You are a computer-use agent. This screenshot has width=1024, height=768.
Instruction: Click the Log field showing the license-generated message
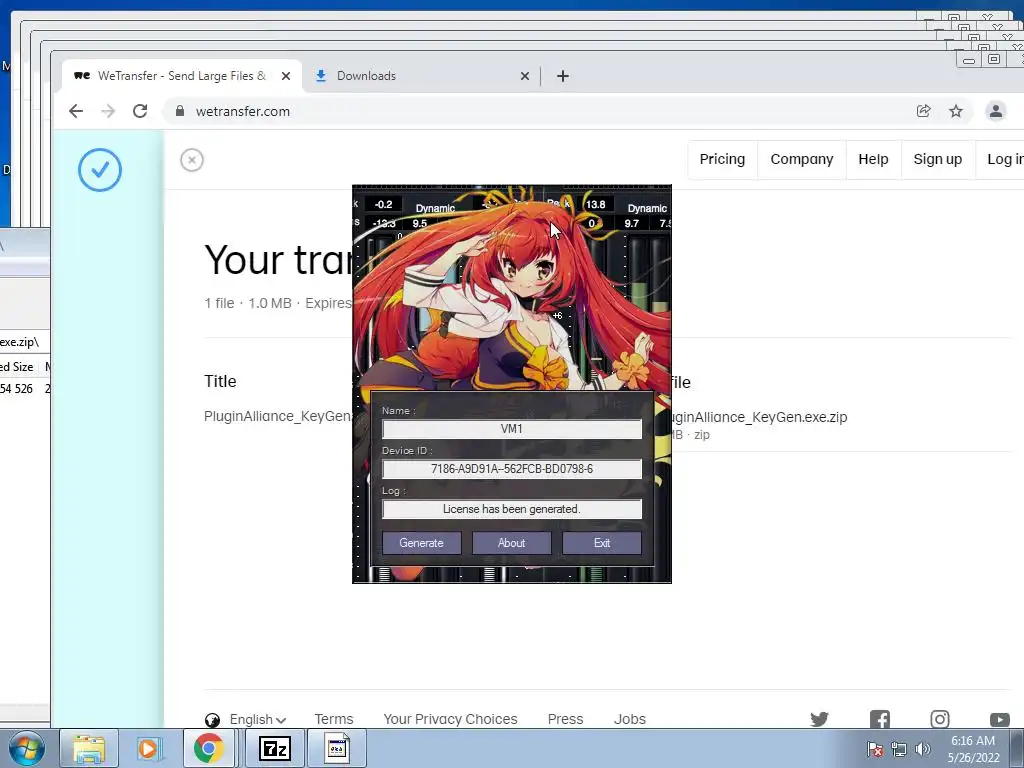tap(511, 509)
